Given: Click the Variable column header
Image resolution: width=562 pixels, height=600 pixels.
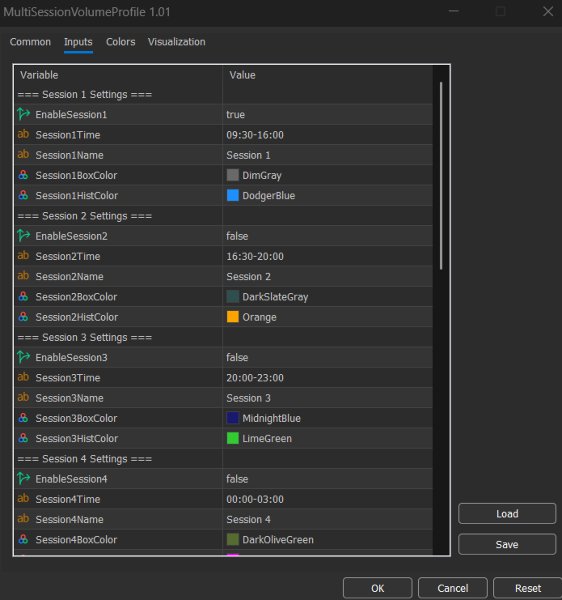Looking at the screenshot, I should pyautogui.click(x=118, y=75).
